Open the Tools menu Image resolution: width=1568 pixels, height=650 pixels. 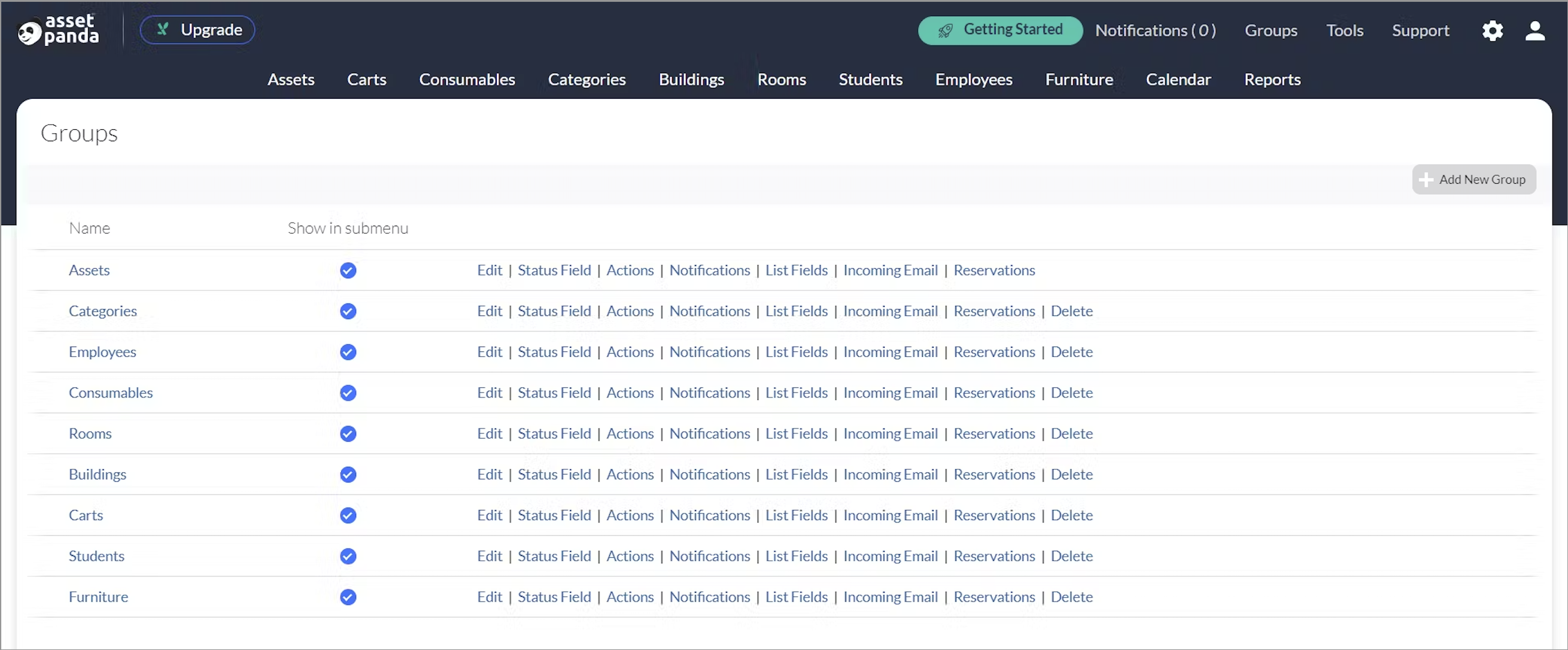(x=1345, y=31)
